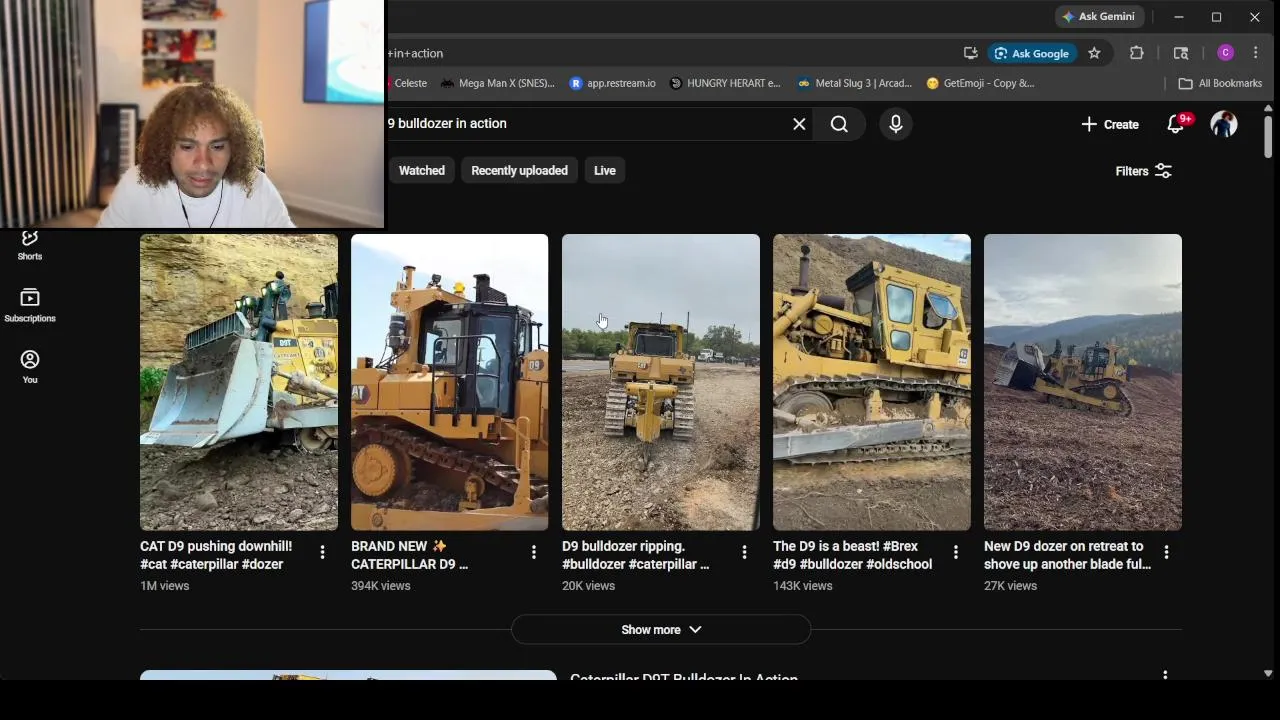Open the Create menu

coord(1110,124)
